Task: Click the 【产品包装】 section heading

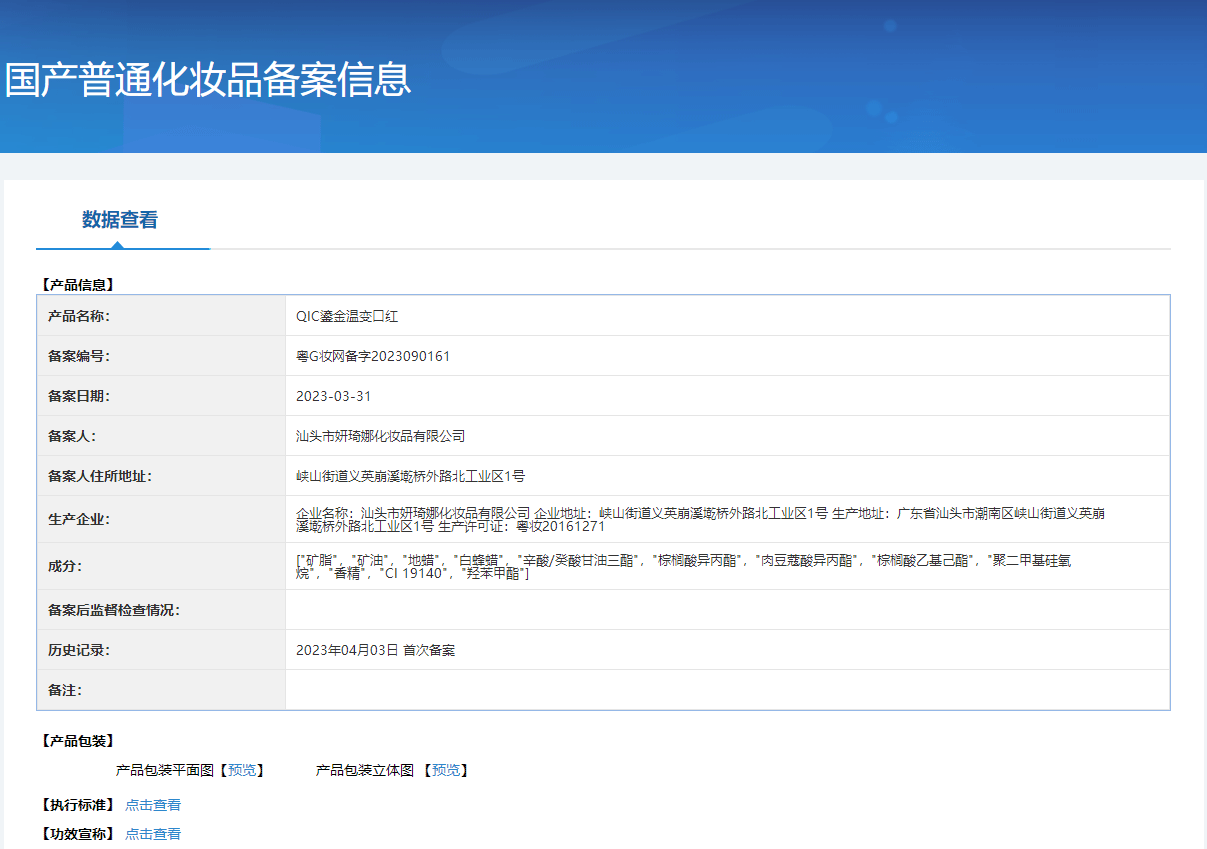Action: tap(78, 741)
